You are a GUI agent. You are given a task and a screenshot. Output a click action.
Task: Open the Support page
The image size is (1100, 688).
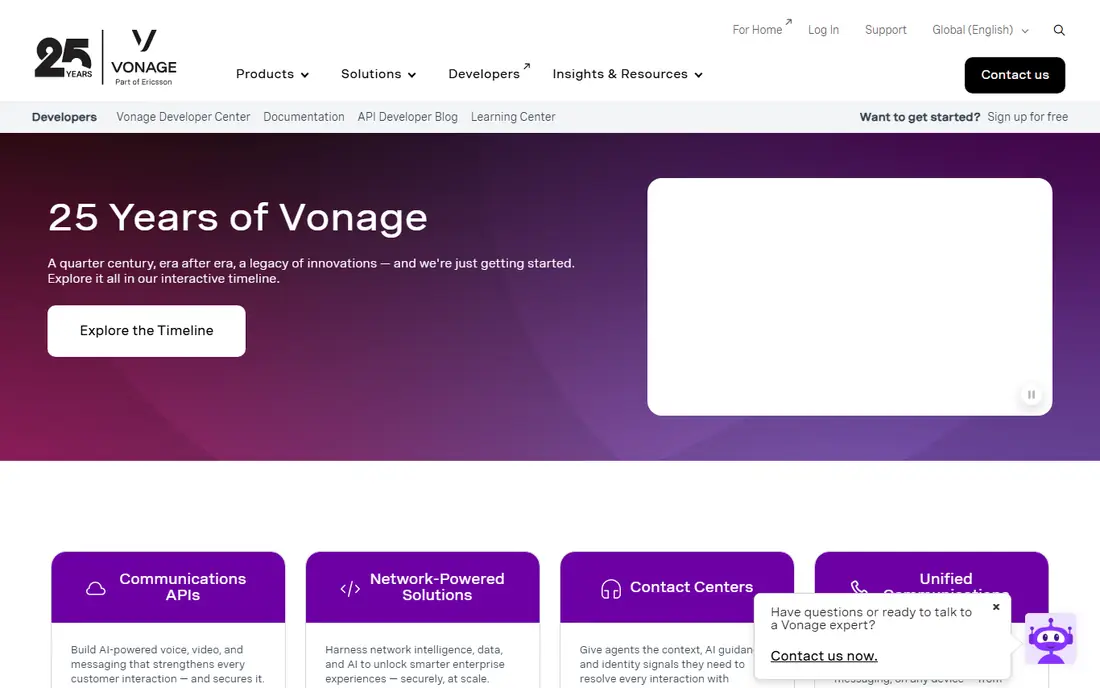click(x=885, y=30)
